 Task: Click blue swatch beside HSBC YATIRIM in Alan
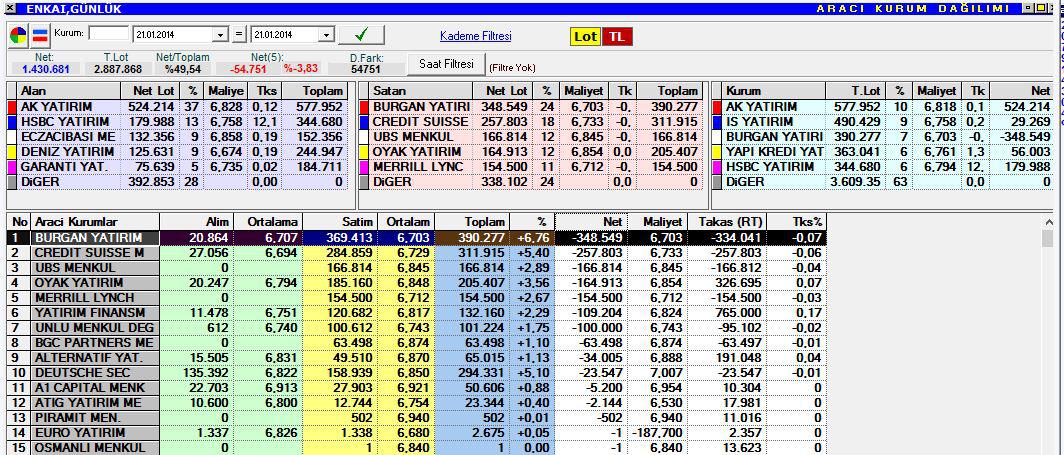pos(11,122)
